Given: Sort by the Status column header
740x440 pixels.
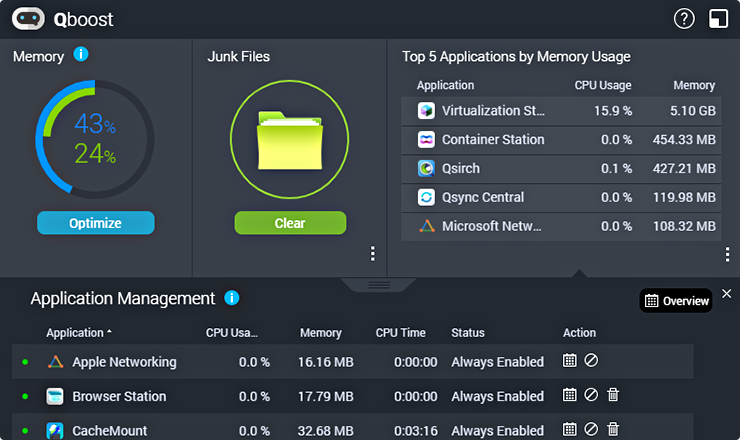Looking at the screenshot, I should (468, 333).
